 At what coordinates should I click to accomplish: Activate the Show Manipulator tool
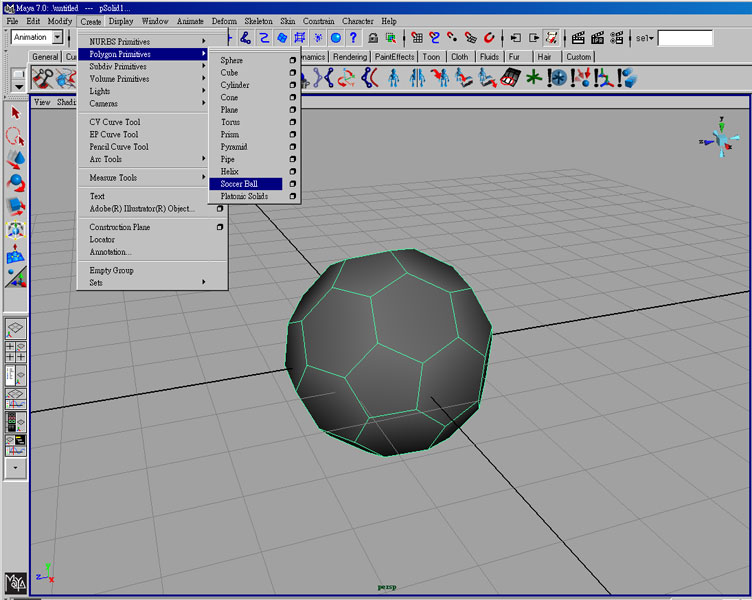click(x=15, y=277)
